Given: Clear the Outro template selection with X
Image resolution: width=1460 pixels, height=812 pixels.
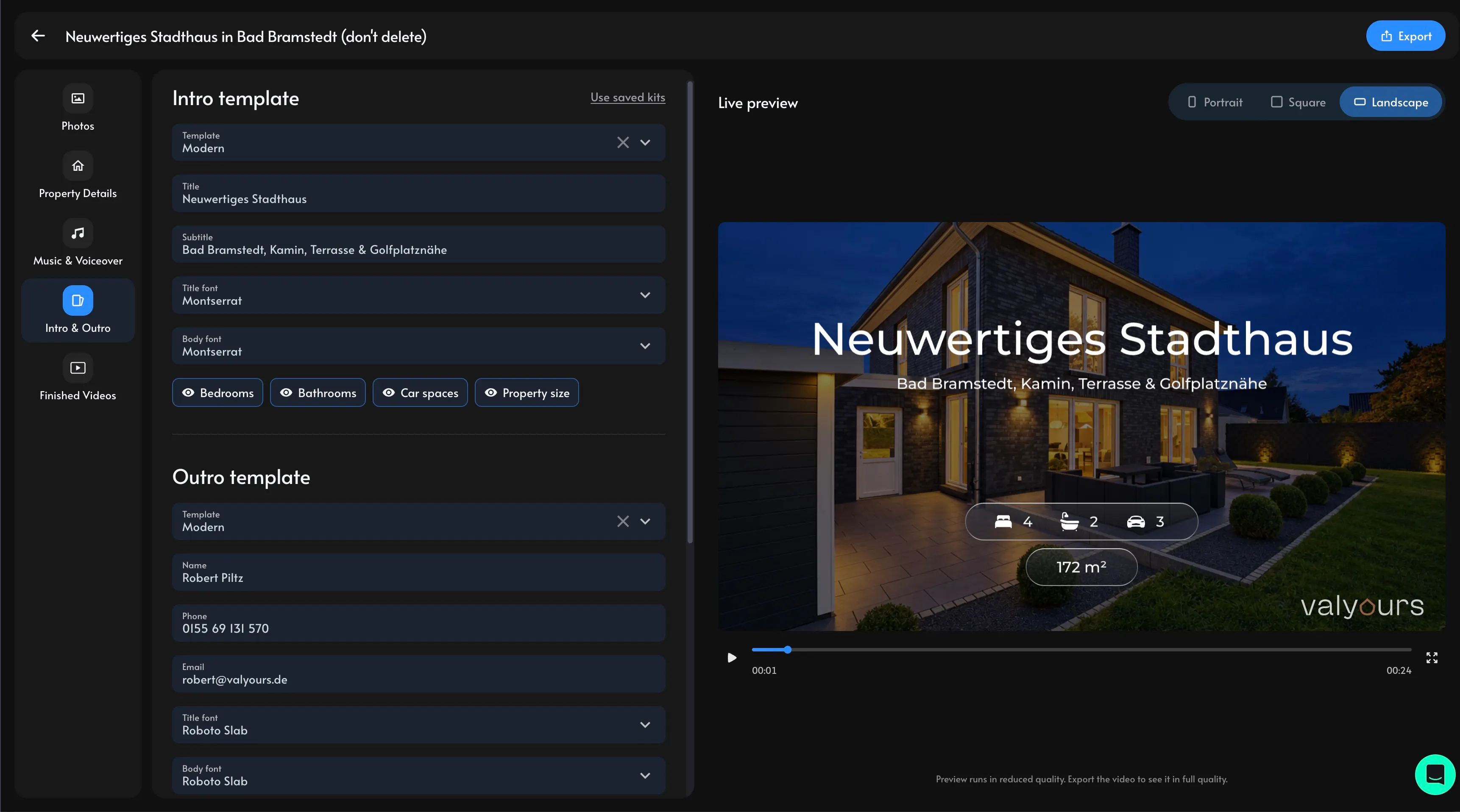Looking at the screenshot, I should [623, 521].
